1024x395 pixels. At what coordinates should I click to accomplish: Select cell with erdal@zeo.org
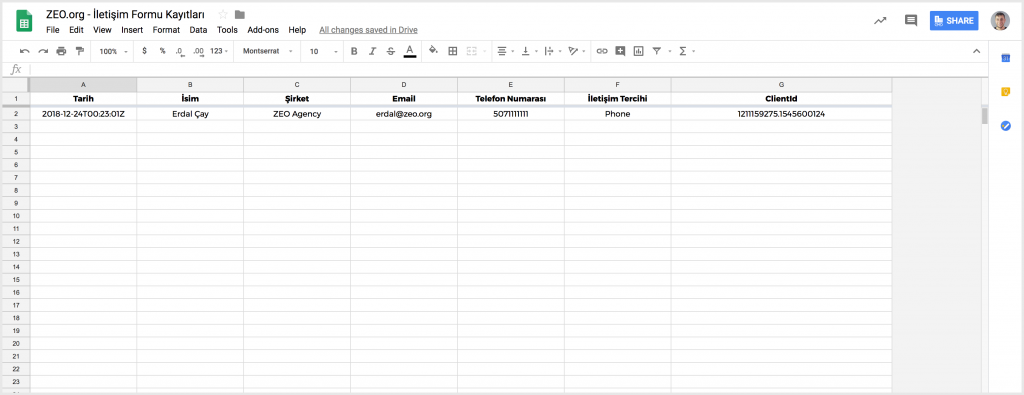click(404, 114)
